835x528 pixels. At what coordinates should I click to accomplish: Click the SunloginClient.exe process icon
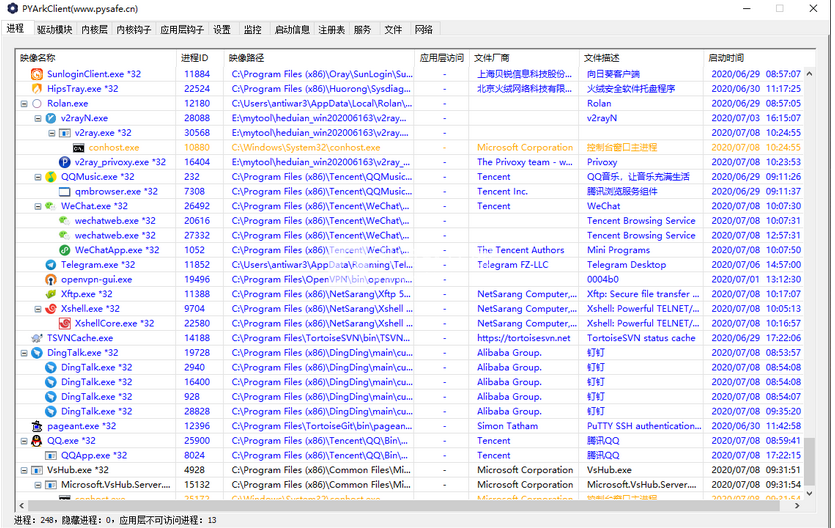[37, 74]
